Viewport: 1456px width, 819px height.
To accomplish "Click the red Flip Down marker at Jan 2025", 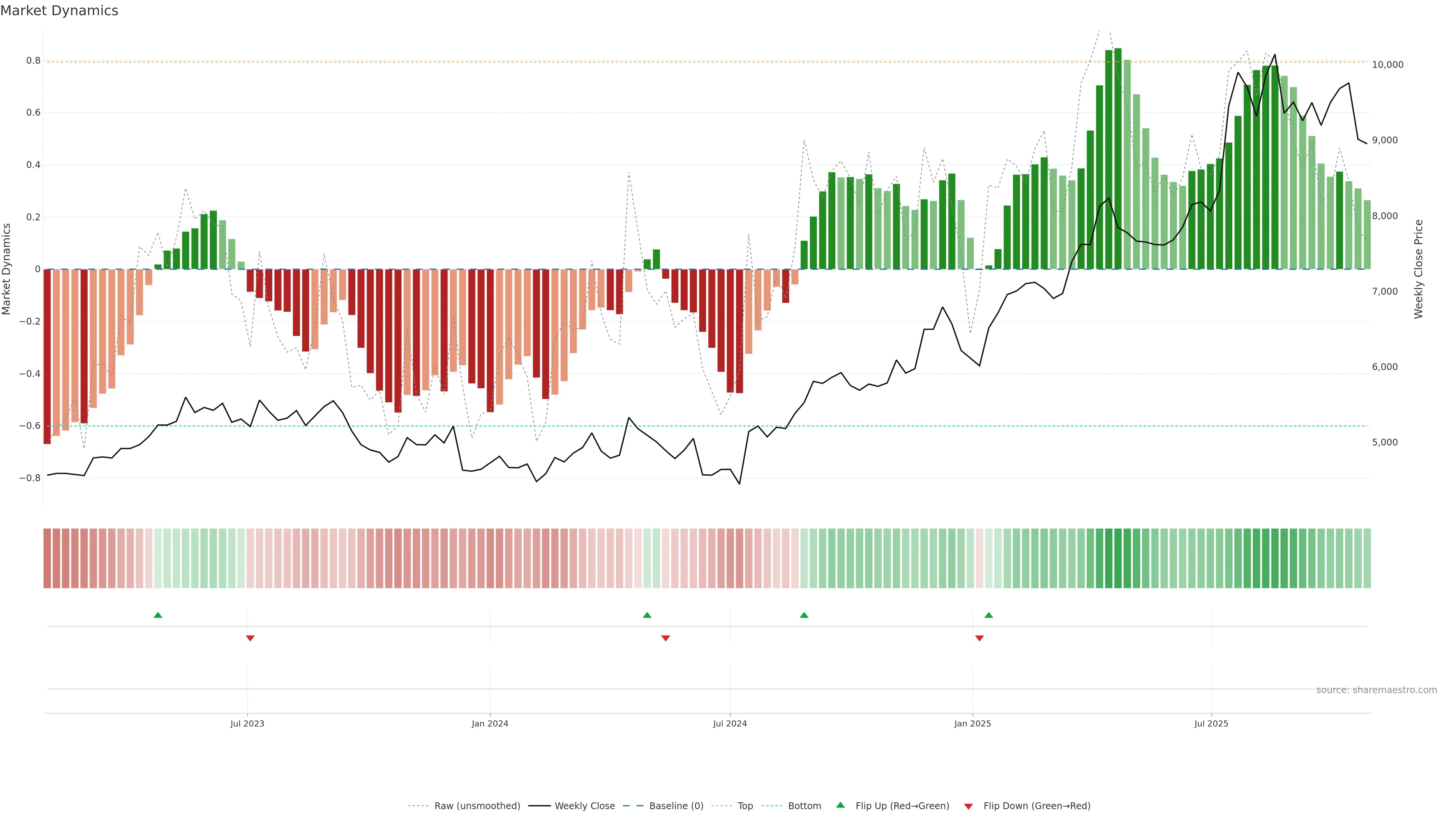I will coord(979,638).
